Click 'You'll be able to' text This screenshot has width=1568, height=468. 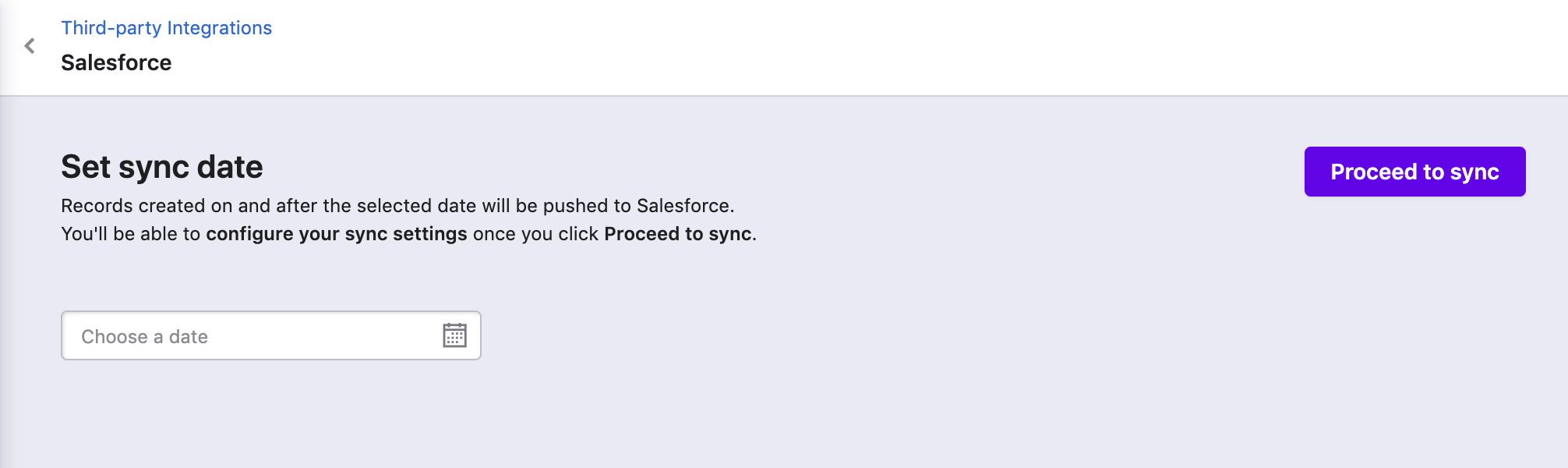[x=130, y=234]
